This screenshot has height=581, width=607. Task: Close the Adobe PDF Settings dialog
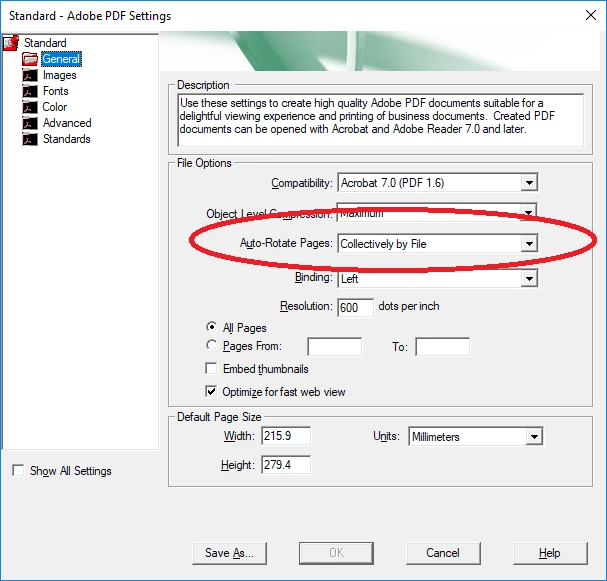tap(591, 15)
